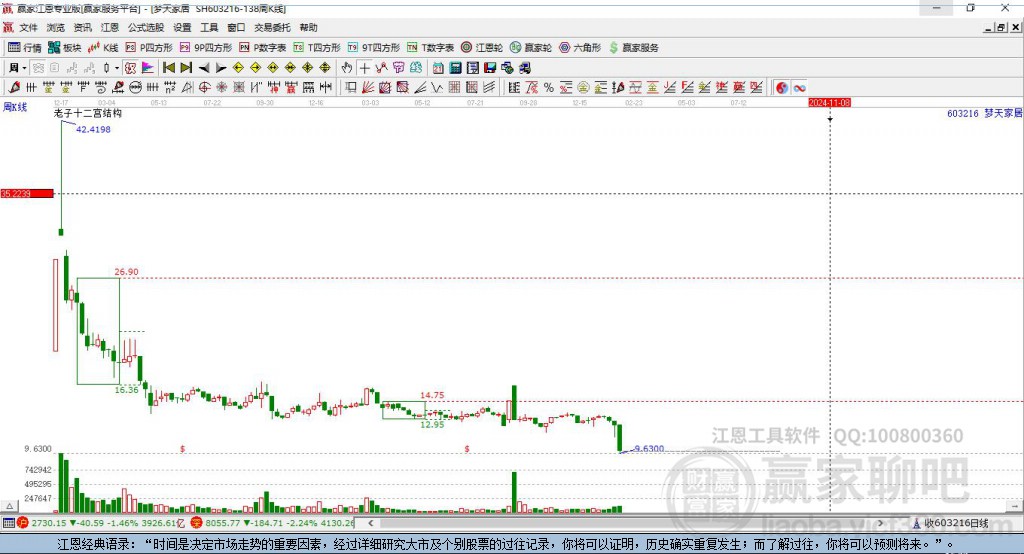Open the T数字表 tool
The height and width of the screenshot is (554, 1024).
tap(430, 48)
